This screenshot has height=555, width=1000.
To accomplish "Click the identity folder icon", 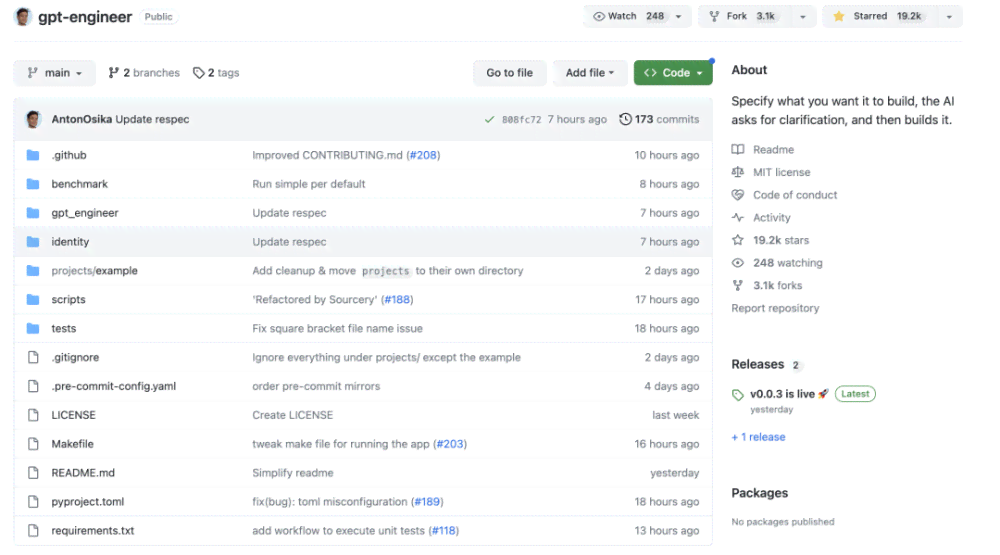I will (x=33, y=242).
